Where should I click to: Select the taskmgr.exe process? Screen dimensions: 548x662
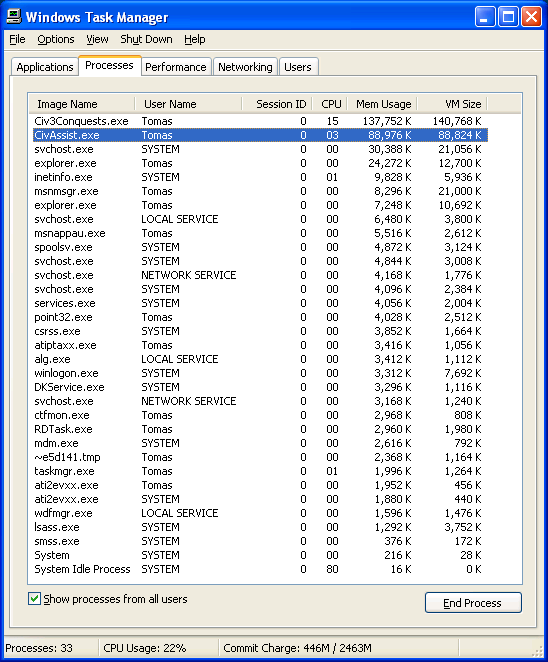(258, 471)
